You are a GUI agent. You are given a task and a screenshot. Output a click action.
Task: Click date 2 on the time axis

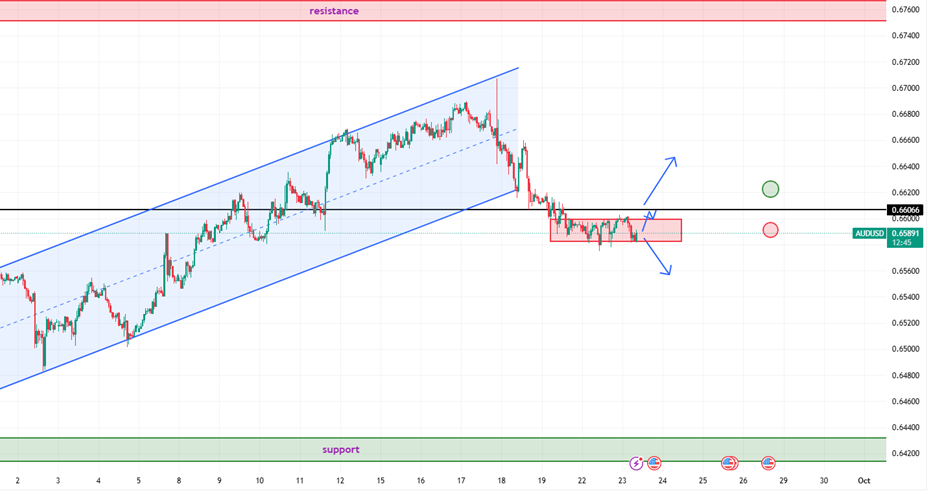tap(17, 481)
